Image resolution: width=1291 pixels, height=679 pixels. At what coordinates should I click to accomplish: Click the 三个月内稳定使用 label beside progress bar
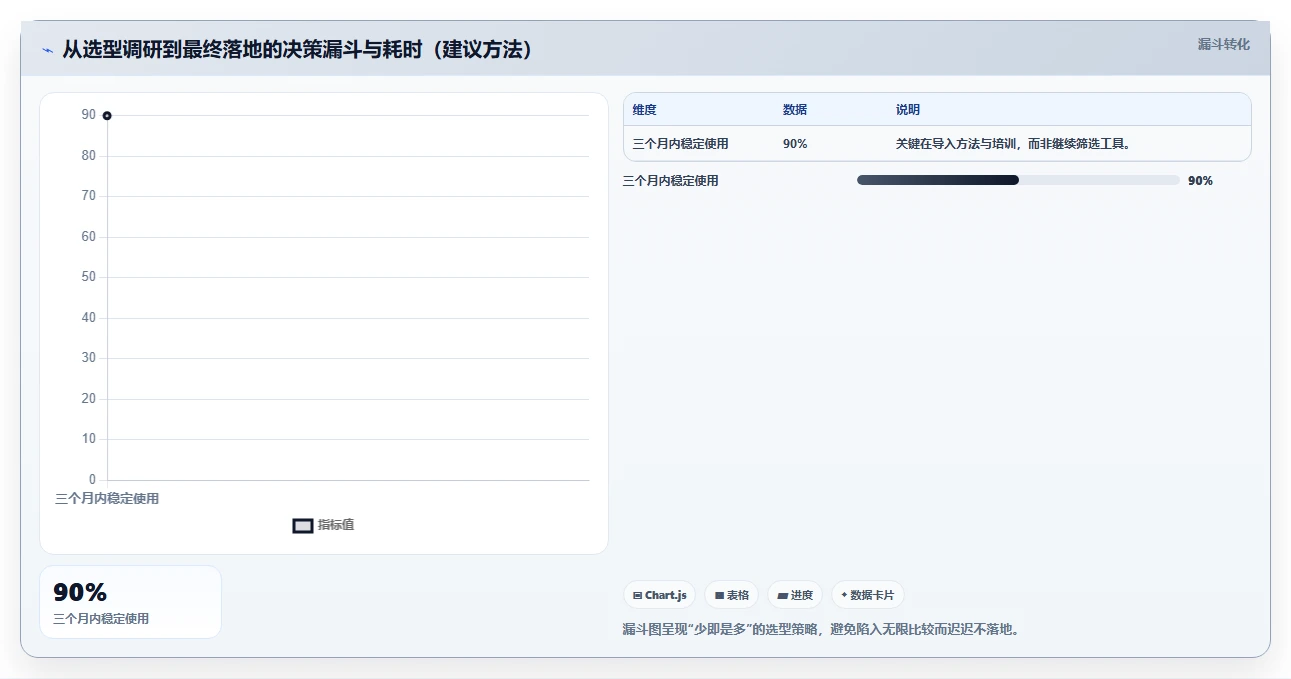click(671, 181)
